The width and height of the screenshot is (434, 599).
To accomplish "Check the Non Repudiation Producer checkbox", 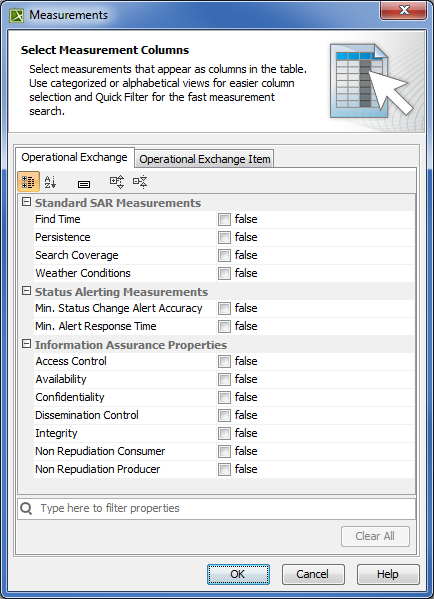I will pyautogui.click(x=224, y=469).
